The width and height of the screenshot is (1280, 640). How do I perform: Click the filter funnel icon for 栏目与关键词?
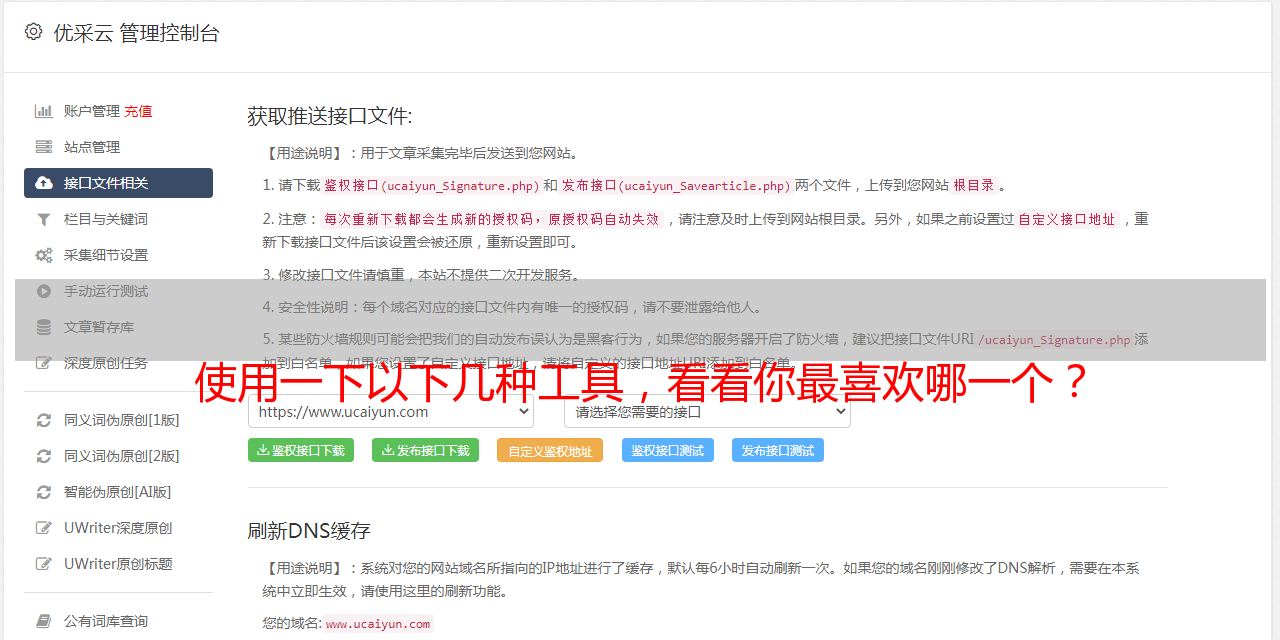(x=44, y=219)
